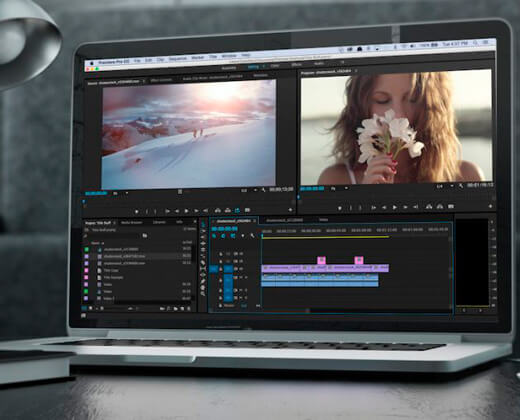The width and height of the screenshot is (520, 420).
Task: Select the Selection tool in the tools panel
Action: click(203, 224)
